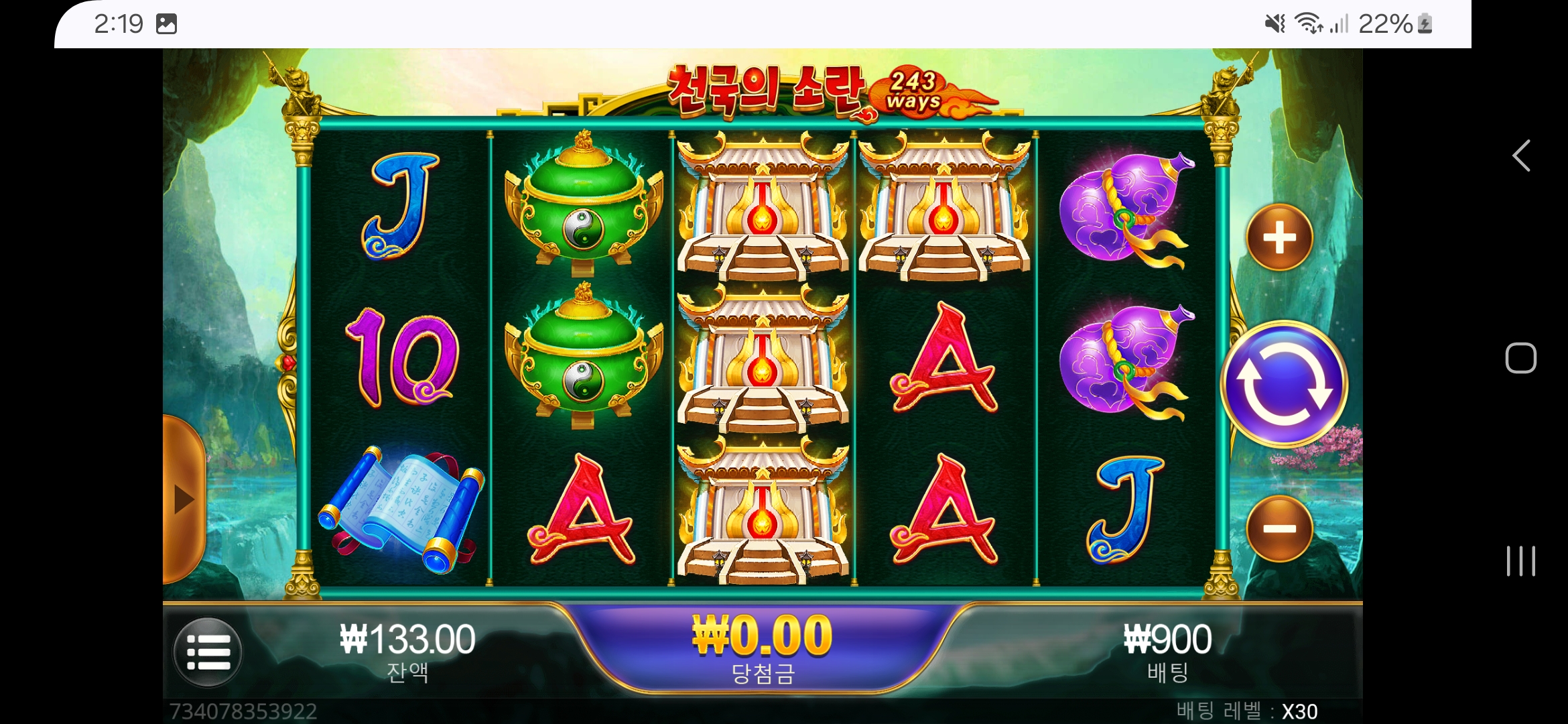
Task: Click the purple 10 symbol
Action: coord(402,358)
